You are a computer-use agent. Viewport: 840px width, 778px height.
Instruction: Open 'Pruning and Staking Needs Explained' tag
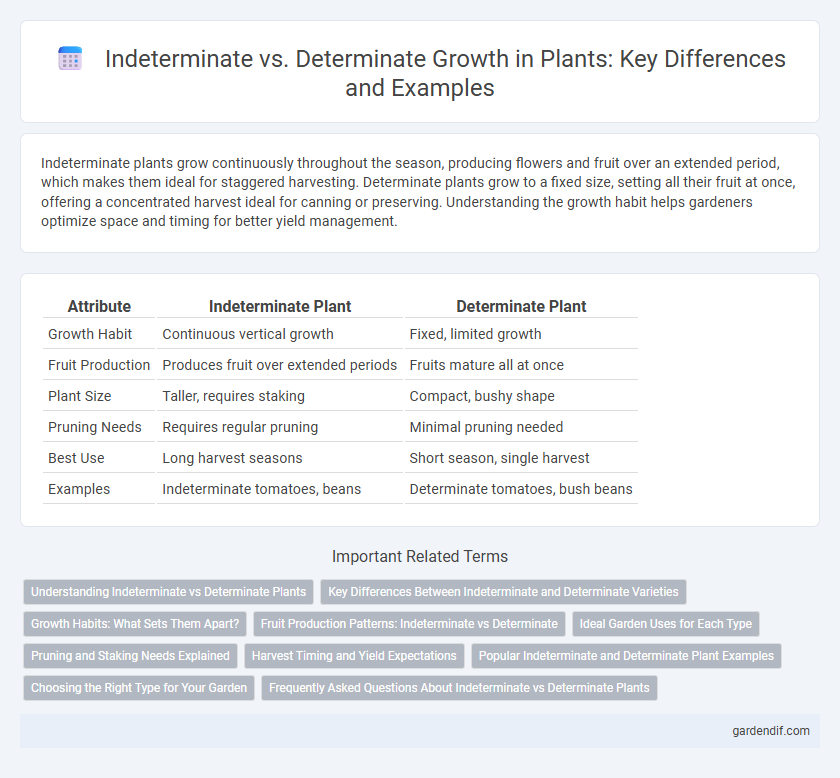(130, 656)
